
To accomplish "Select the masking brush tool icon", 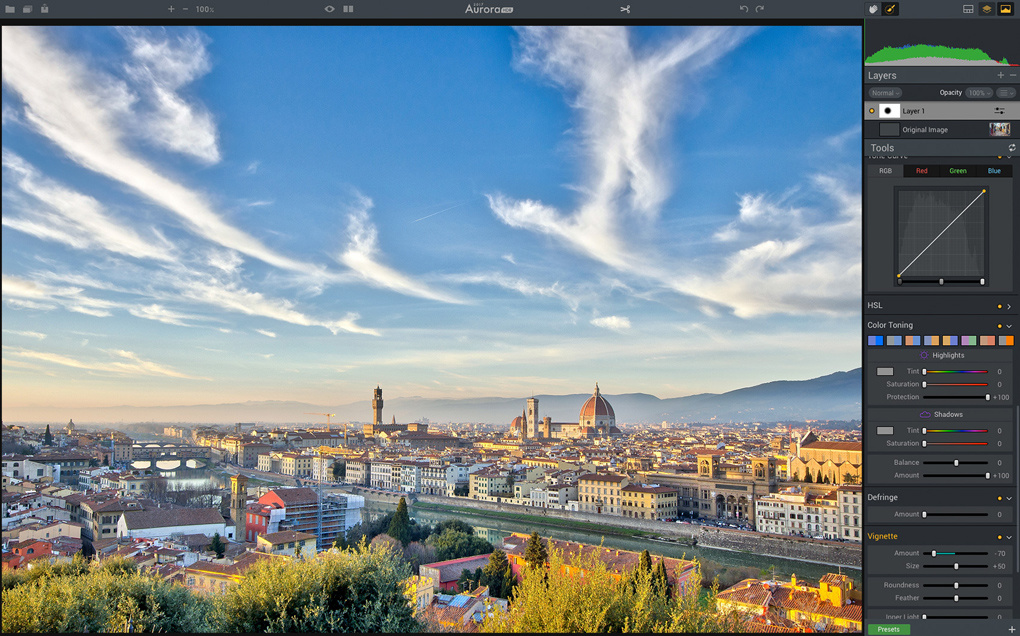I will pyautogui.click(x=891, y=9).
